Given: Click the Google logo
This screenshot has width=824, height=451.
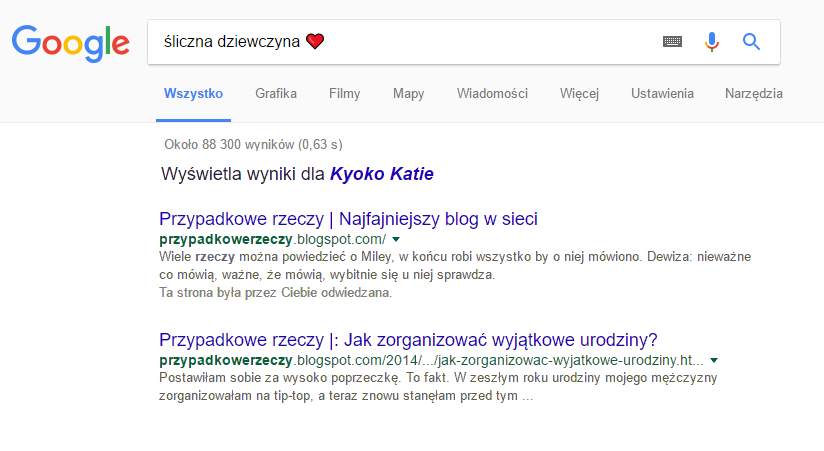Looking at the screenshot, I should (x=71, y=43).
